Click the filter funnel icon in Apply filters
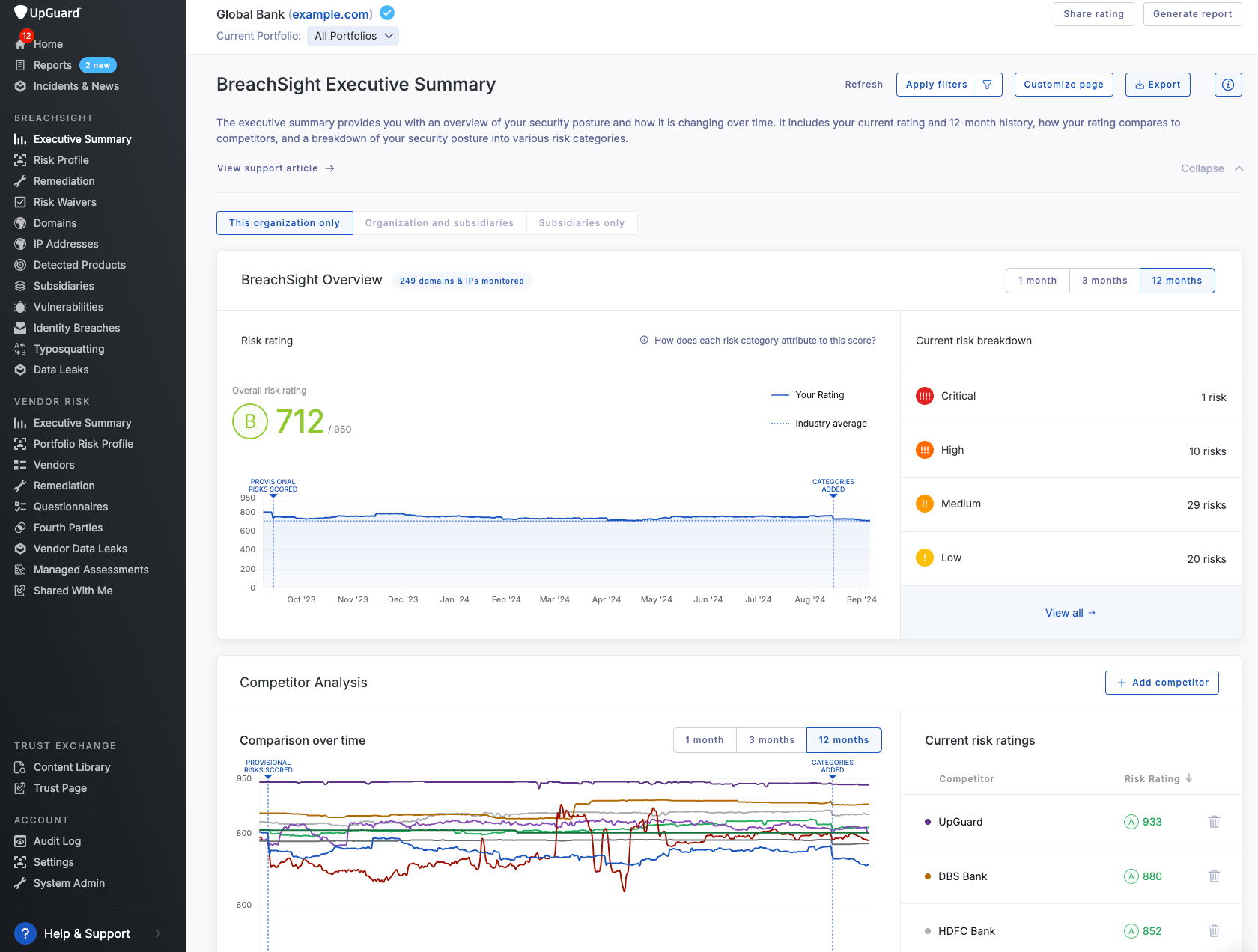This screenshot has height=952, width=1258. point(988,85)
